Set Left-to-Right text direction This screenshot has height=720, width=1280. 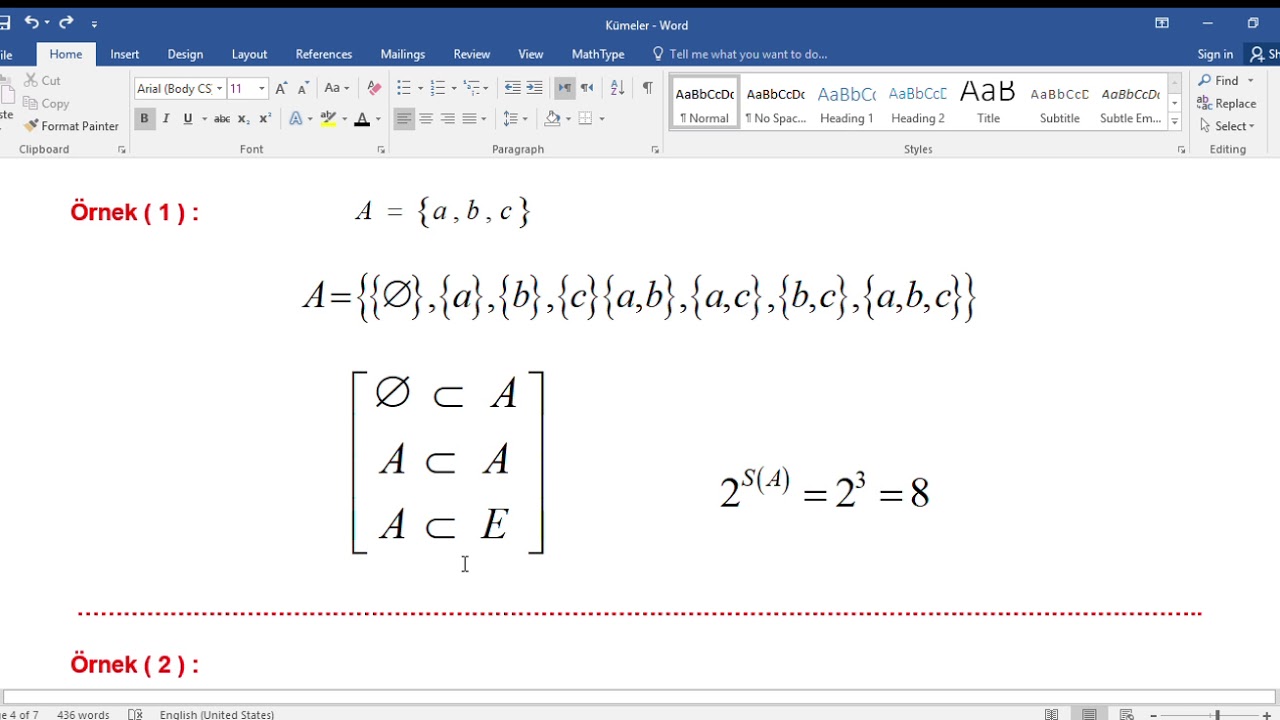[565, 88]
